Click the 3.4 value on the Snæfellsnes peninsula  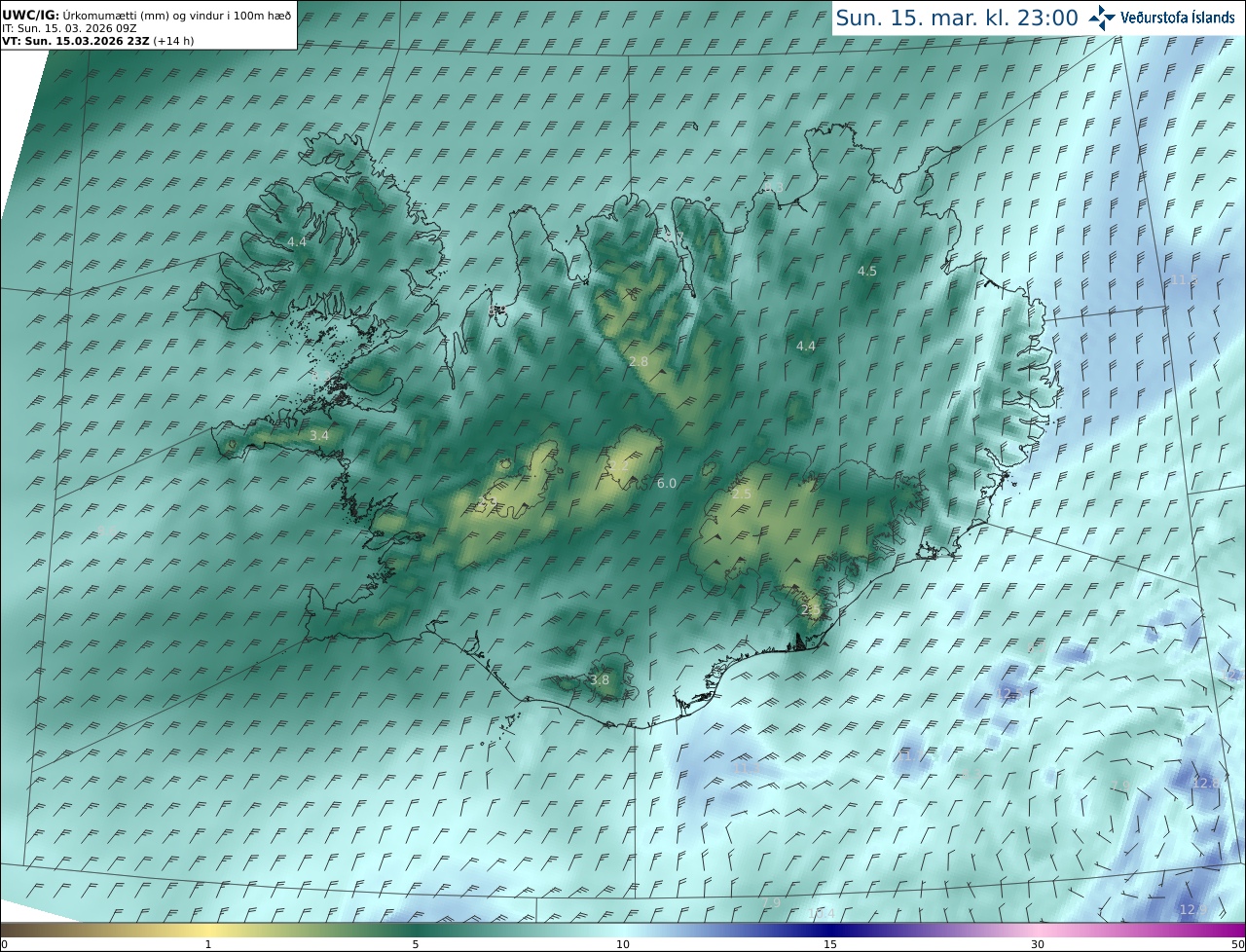[x=319, y=435]
